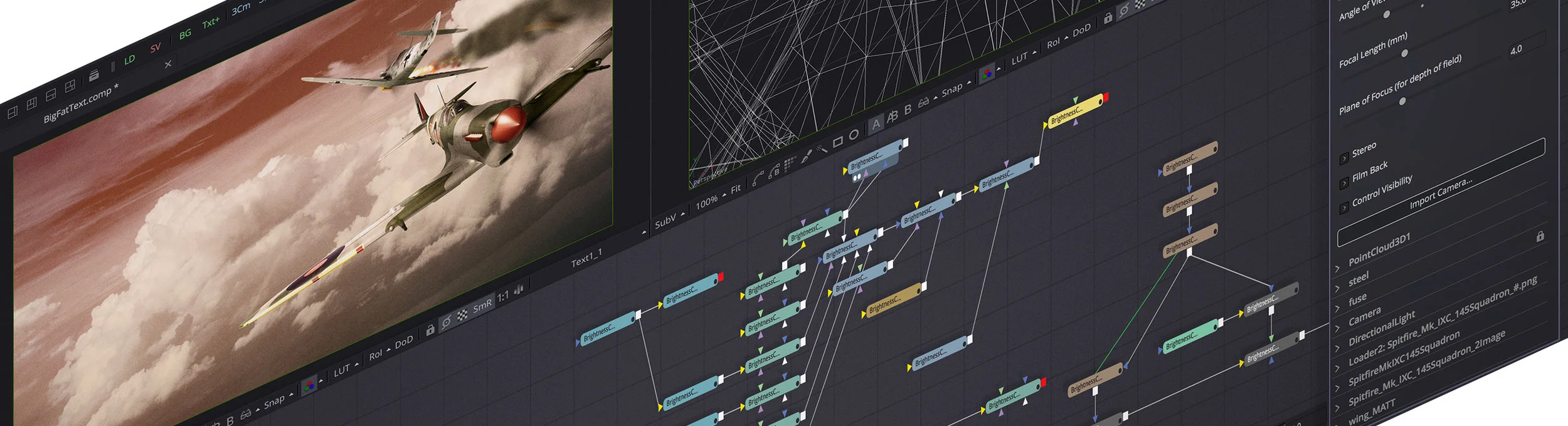Open Snap dropdown in Spitfire viewer

click(x=278, y=400)
